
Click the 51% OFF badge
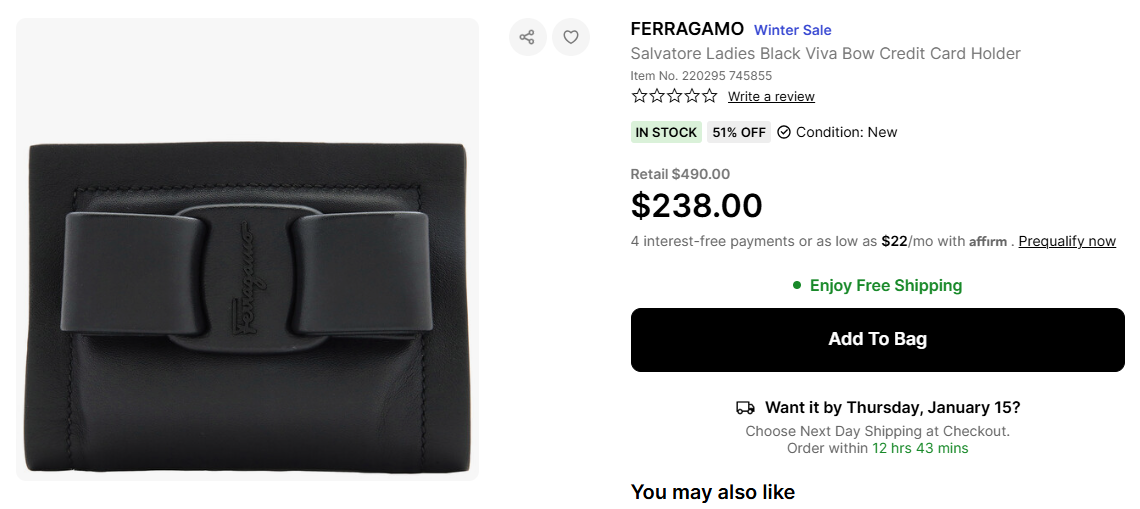click(x=739, y=132)
